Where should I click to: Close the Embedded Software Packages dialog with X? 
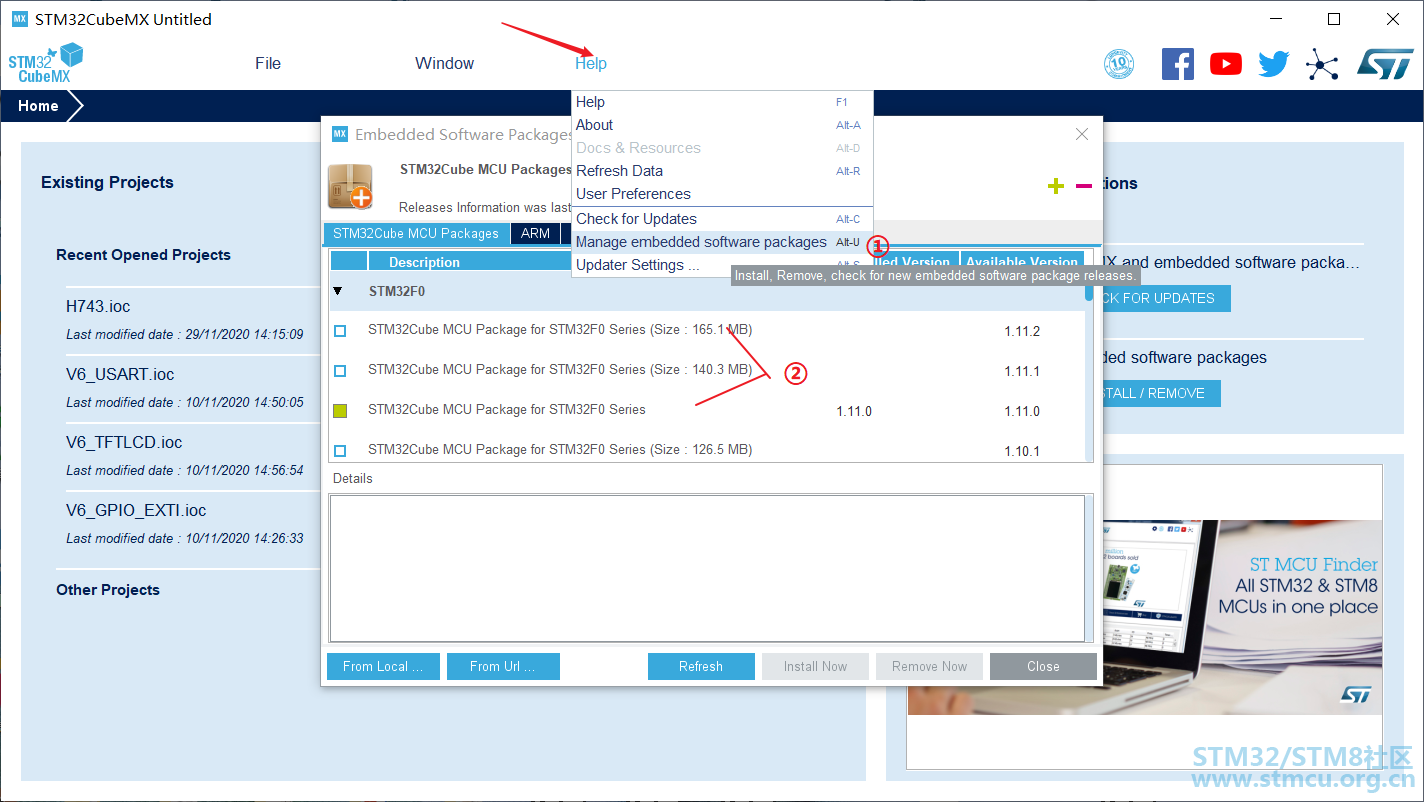tap(1081, 134)
